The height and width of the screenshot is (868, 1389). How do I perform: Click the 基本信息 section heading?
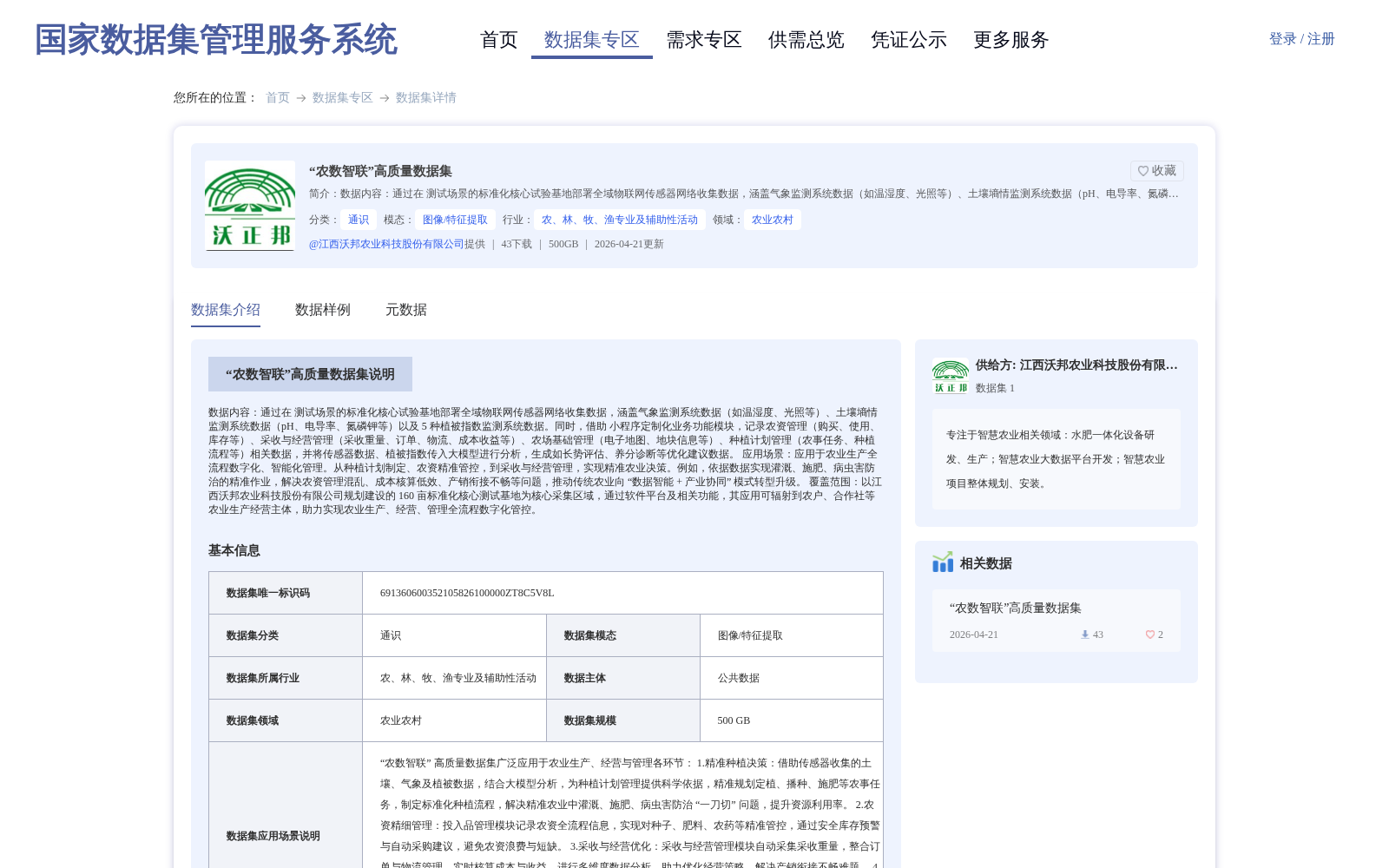coord(234,550)
